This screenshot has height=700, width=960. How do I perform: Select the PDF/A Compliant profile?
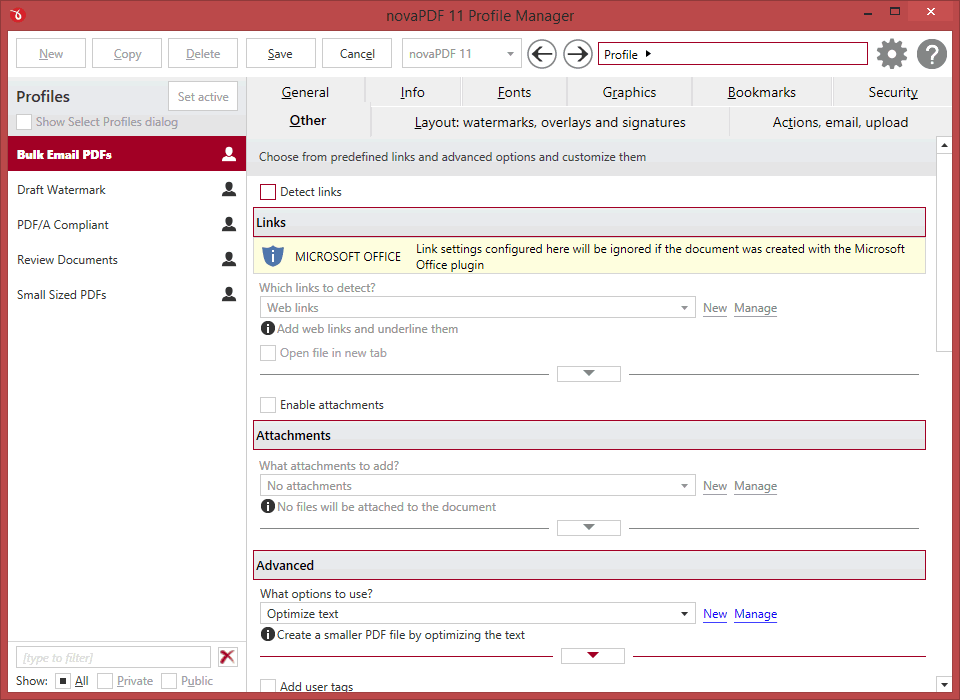[x=127, y=224]
